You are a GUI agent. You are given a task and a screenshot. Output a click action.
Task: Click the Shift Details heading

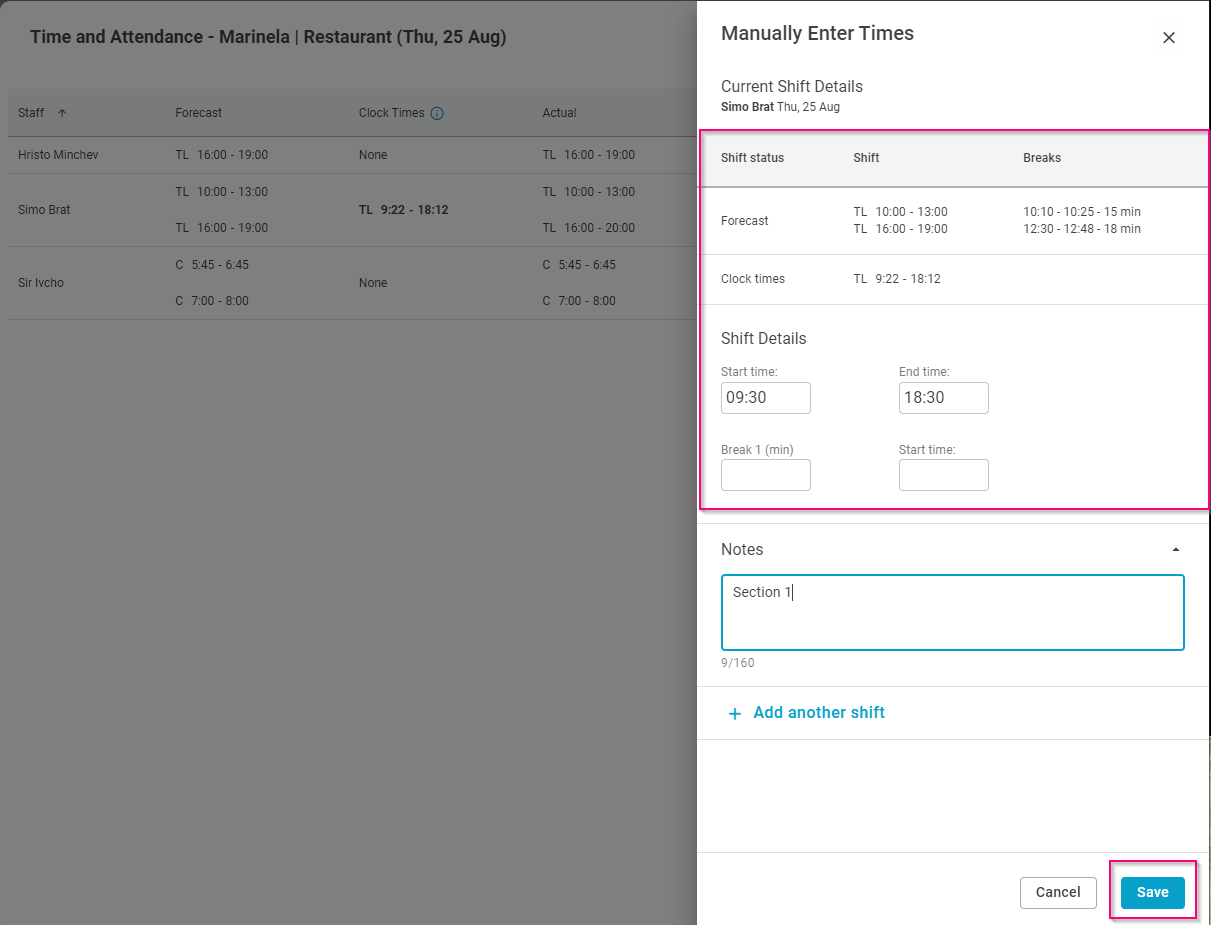pyautogui.click(x=764, y=339)
